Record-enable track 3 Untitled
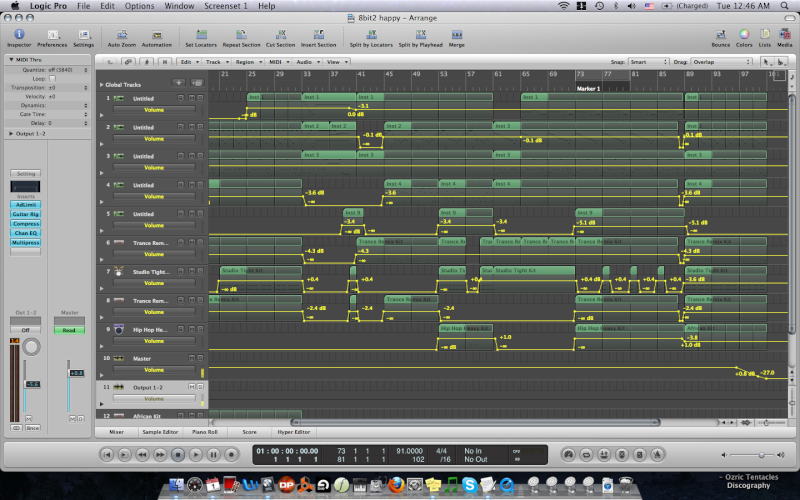 tap(181, 156)
